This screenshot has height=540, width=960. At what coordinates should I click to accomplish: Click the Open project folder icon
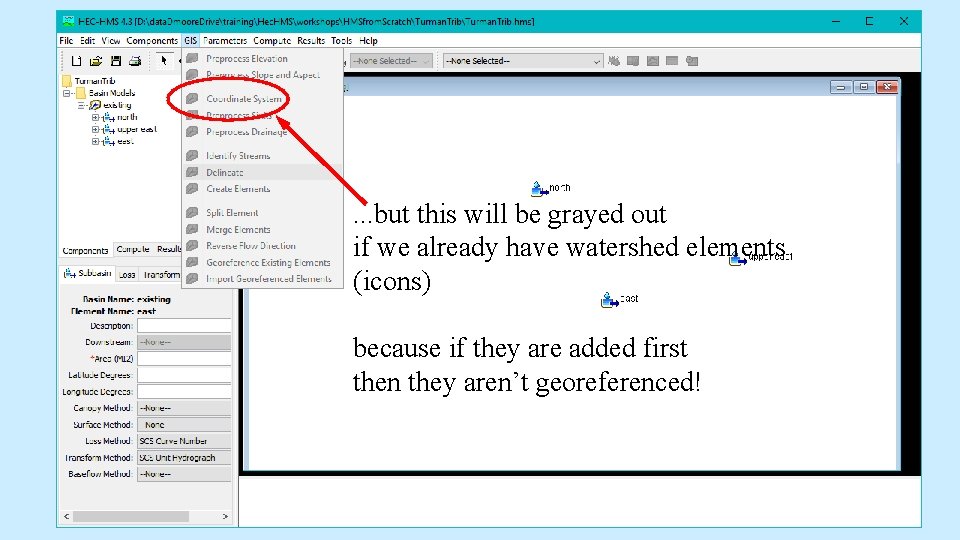tap(96, 61)
